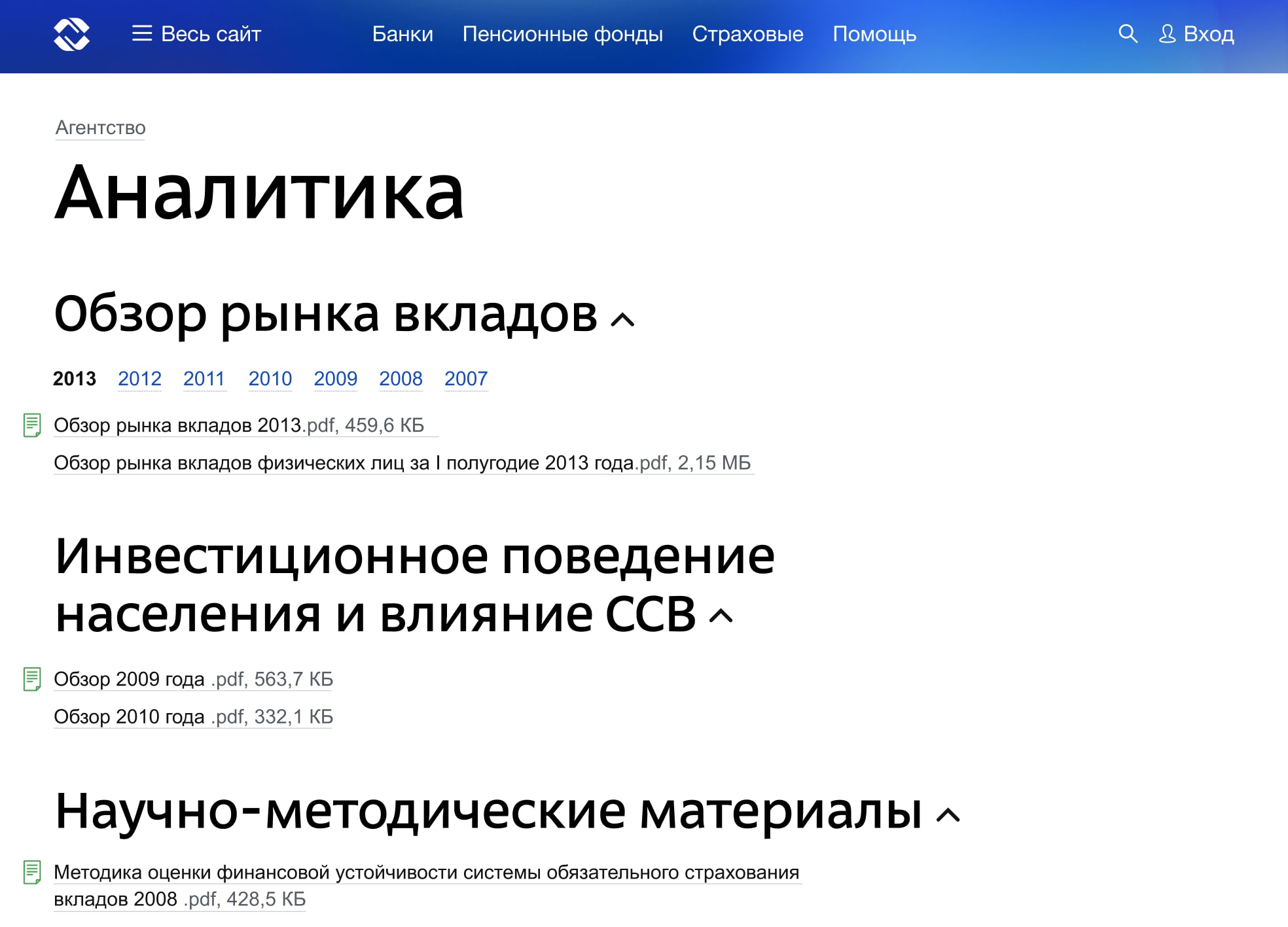Image resolution: width=1288 pixels, height=927 pixels.
Task: Open Пенсионные фонды menu item
Action: [x=562, y=34]
